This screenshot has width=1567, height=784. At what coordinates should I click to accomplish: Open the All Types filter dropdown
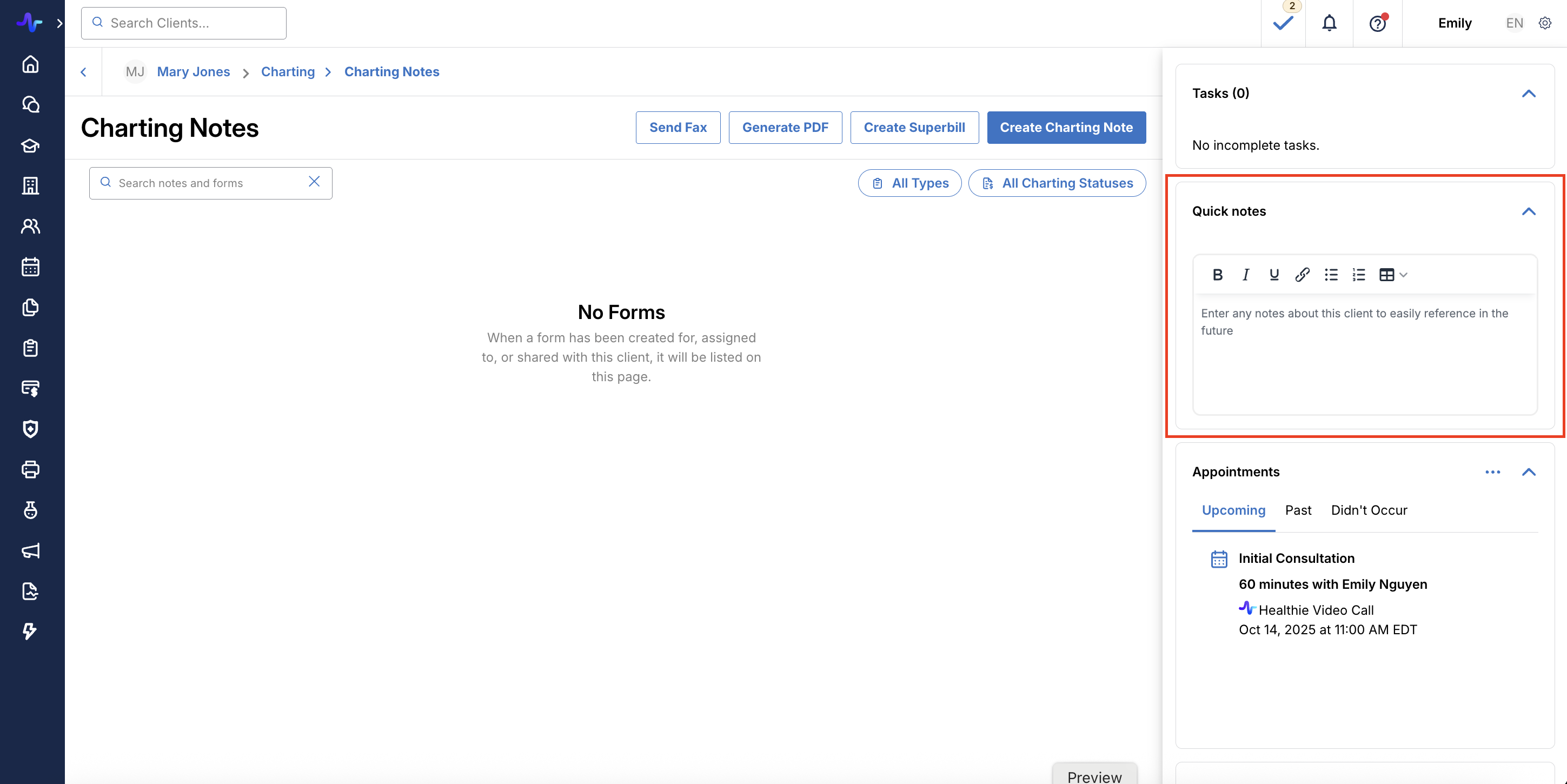909,183
